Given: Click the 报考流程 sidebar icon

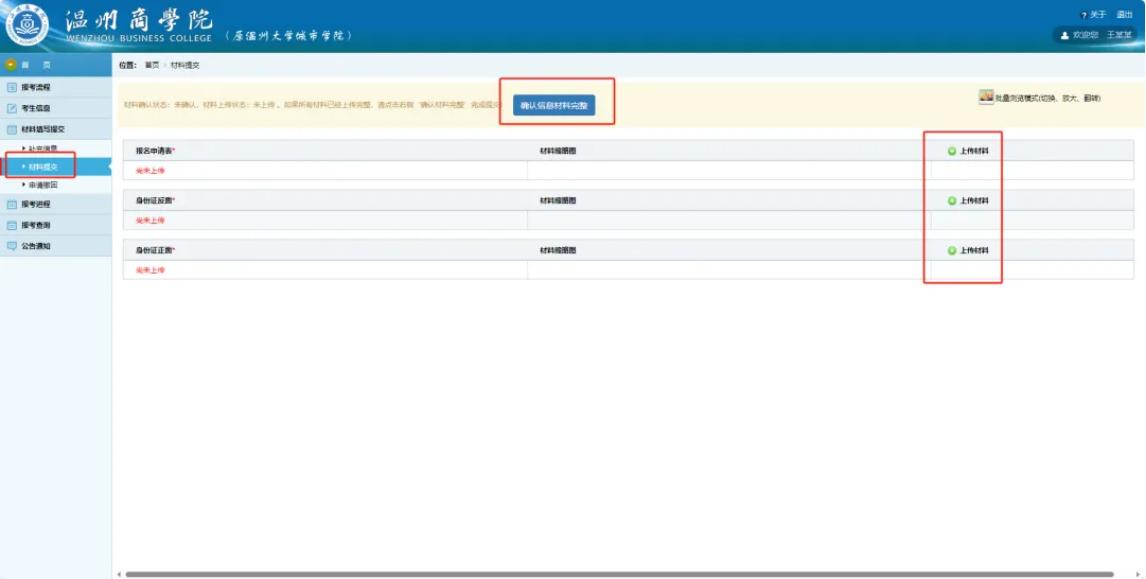Looking at the screenshot, I should (x=12, y=88).
